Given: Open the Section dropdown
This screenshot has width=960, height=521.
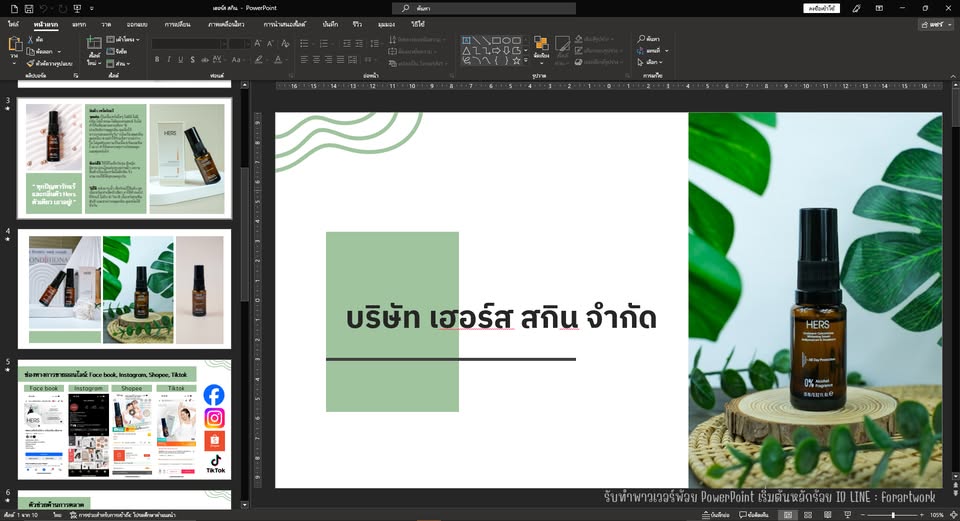Looking at the screenshot, I should [x=118, y=63].
